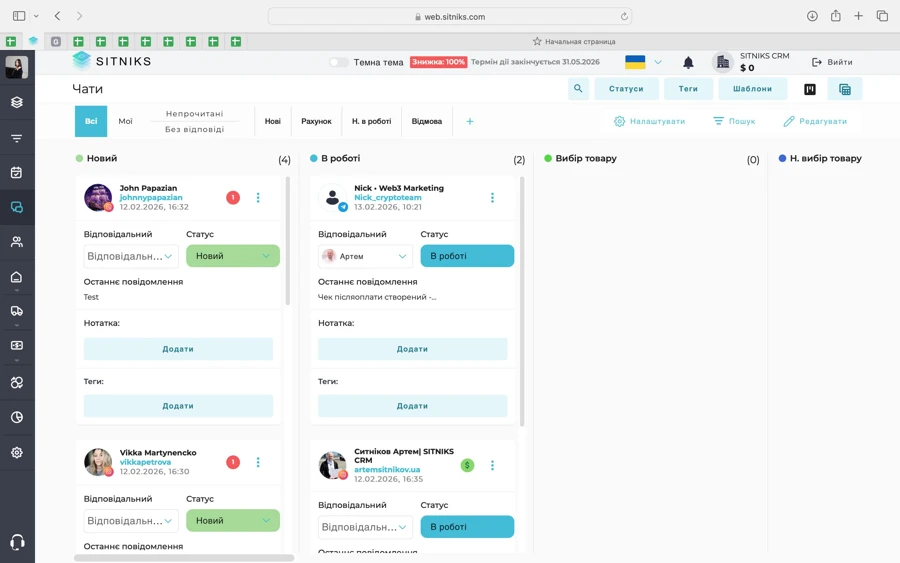The image size is (900, 563).
Task: Open the Nick_cryptoteam profile link
Action: (x=387, y=197)
